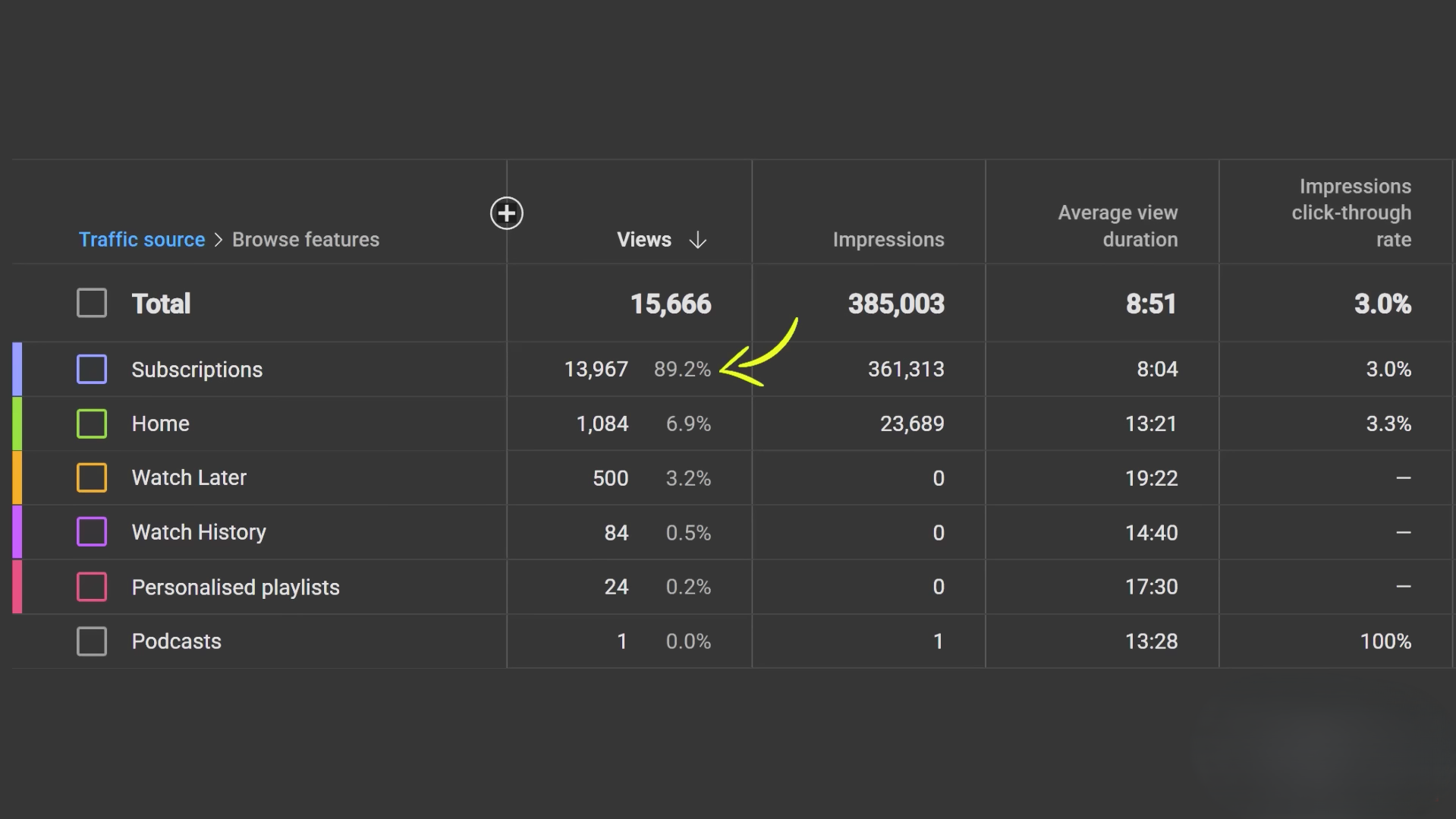This screenshot has width=1456, height=819.
Task: Click the Personalised playlists label
Action: [235, 587]
